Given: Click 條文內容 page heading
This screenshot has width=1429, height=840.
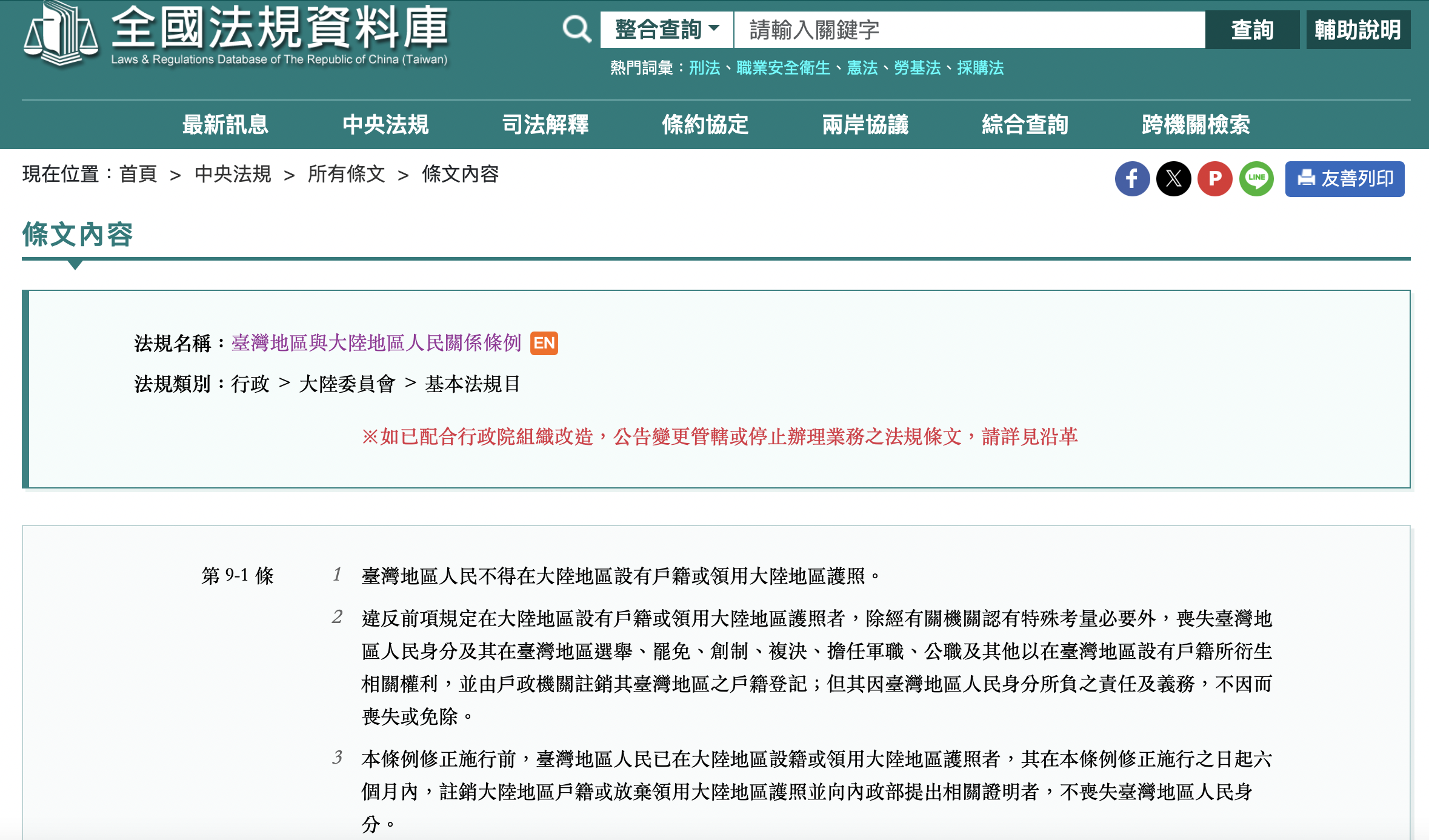Looking at the screenshot, I should click(x=78, y=234).
